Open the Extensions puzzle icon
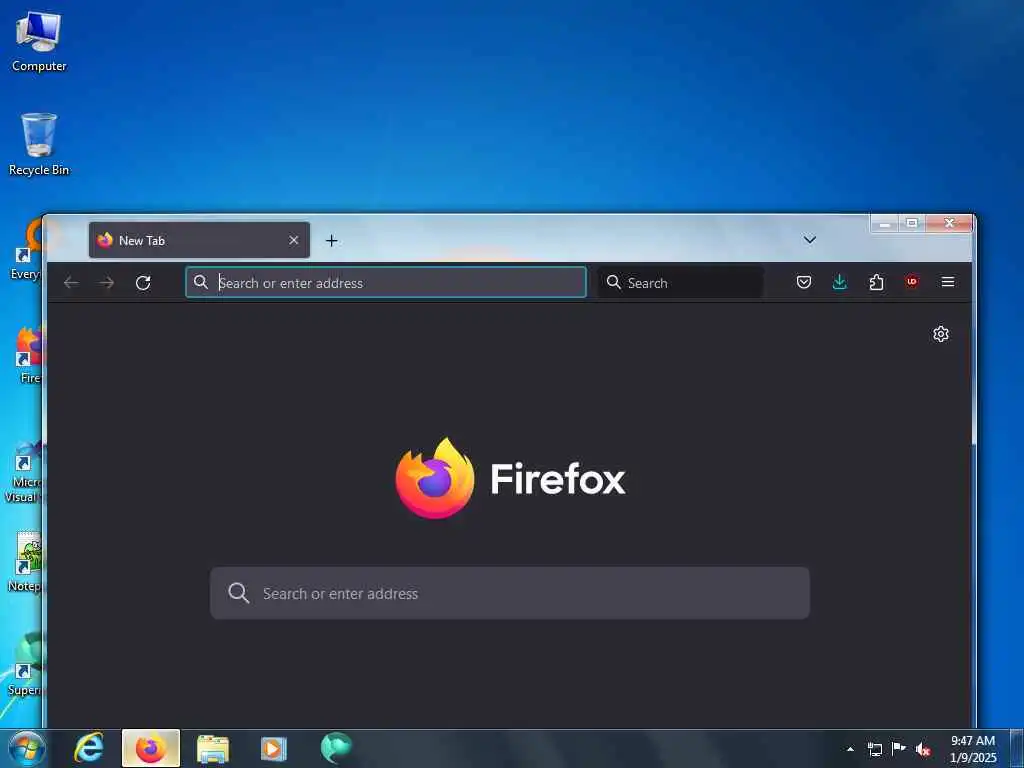Screen dimensions: 1024x768 pyautogui.click(x=876, y=282)
